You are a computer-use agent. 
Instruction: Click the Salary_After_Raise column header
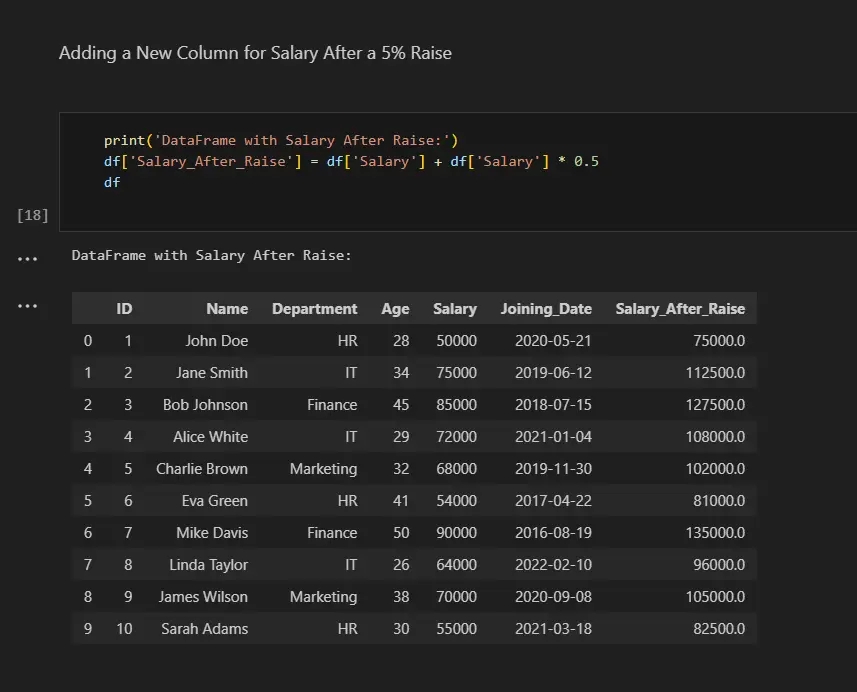[x=680, y=309]
